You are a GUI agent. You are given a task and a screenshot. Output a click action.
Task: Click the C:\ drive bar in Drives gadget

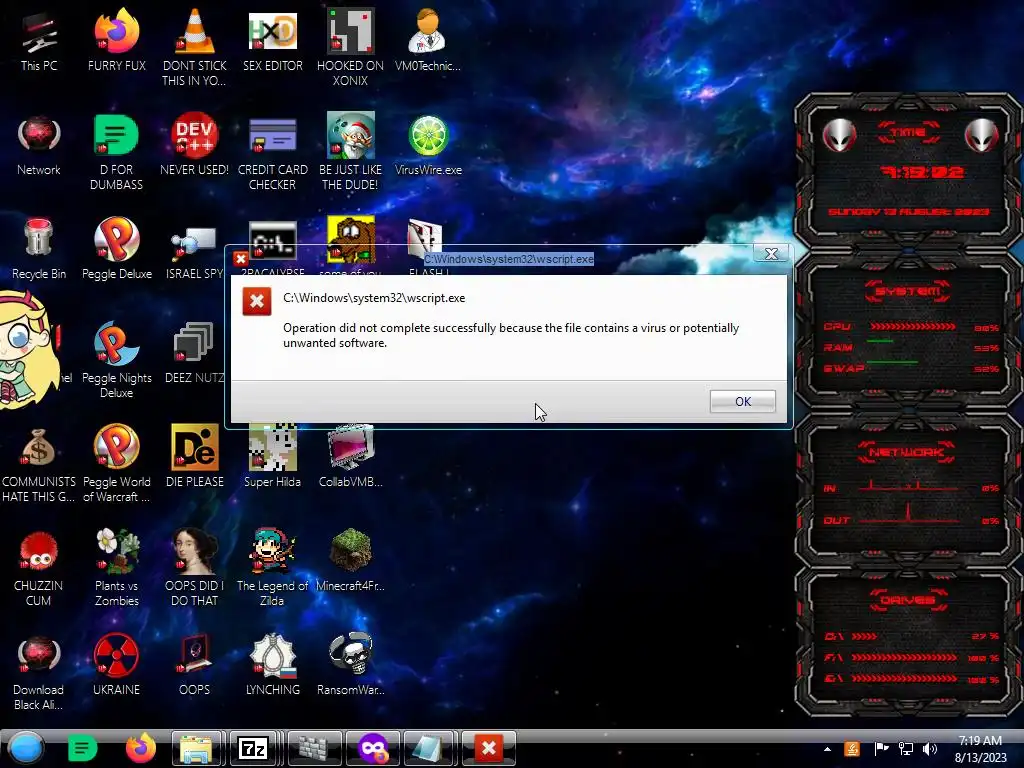(x=864, y=636)
